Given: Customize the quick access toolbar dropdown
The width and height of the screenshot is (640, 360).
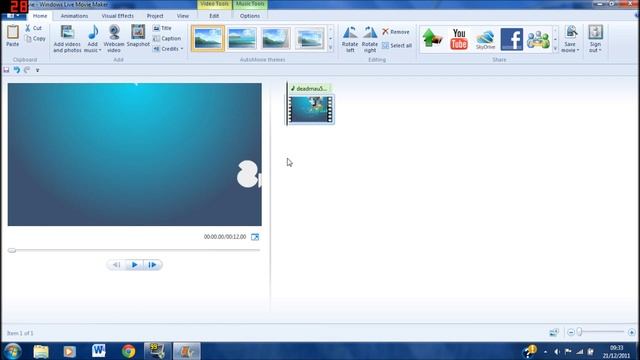Looking at the screenshot, I should (38, 70).
